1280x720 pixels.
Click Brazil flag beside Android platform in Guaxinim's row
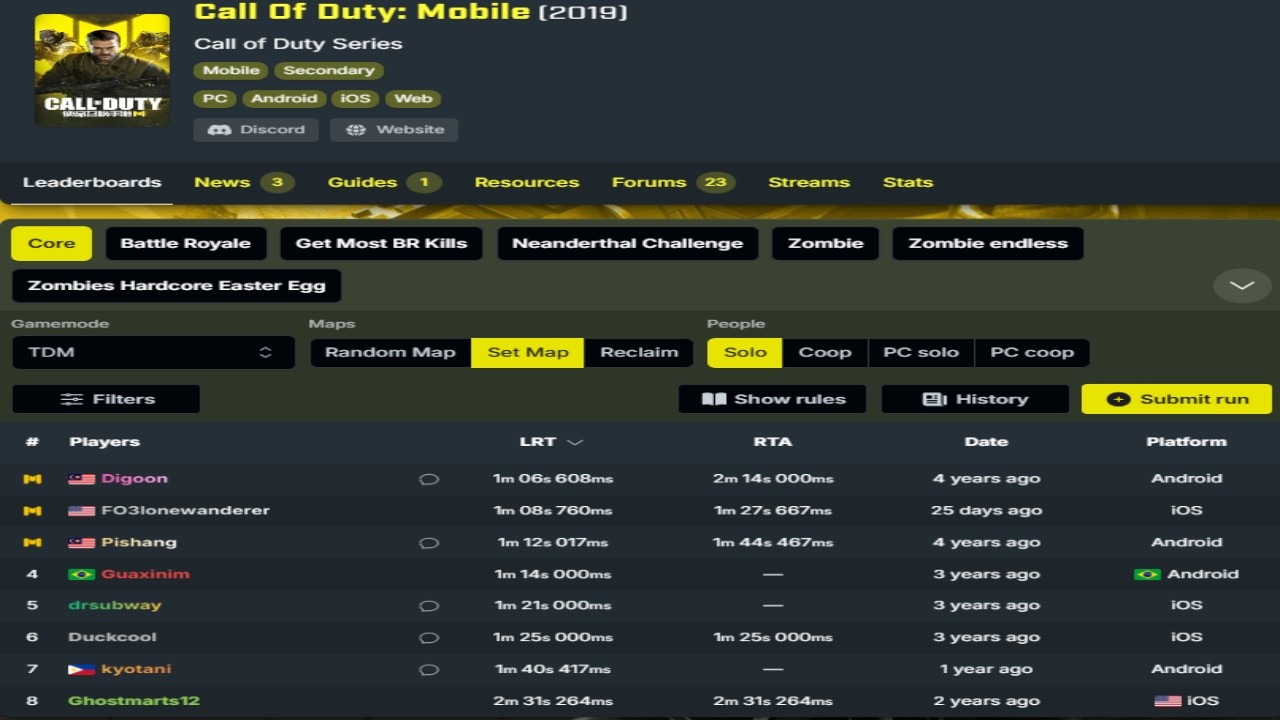tap(1147, 575)
